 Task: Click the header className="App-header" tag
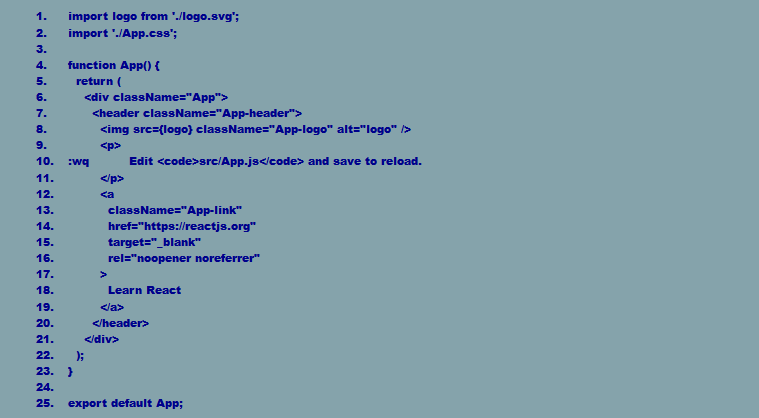point(197,113)
